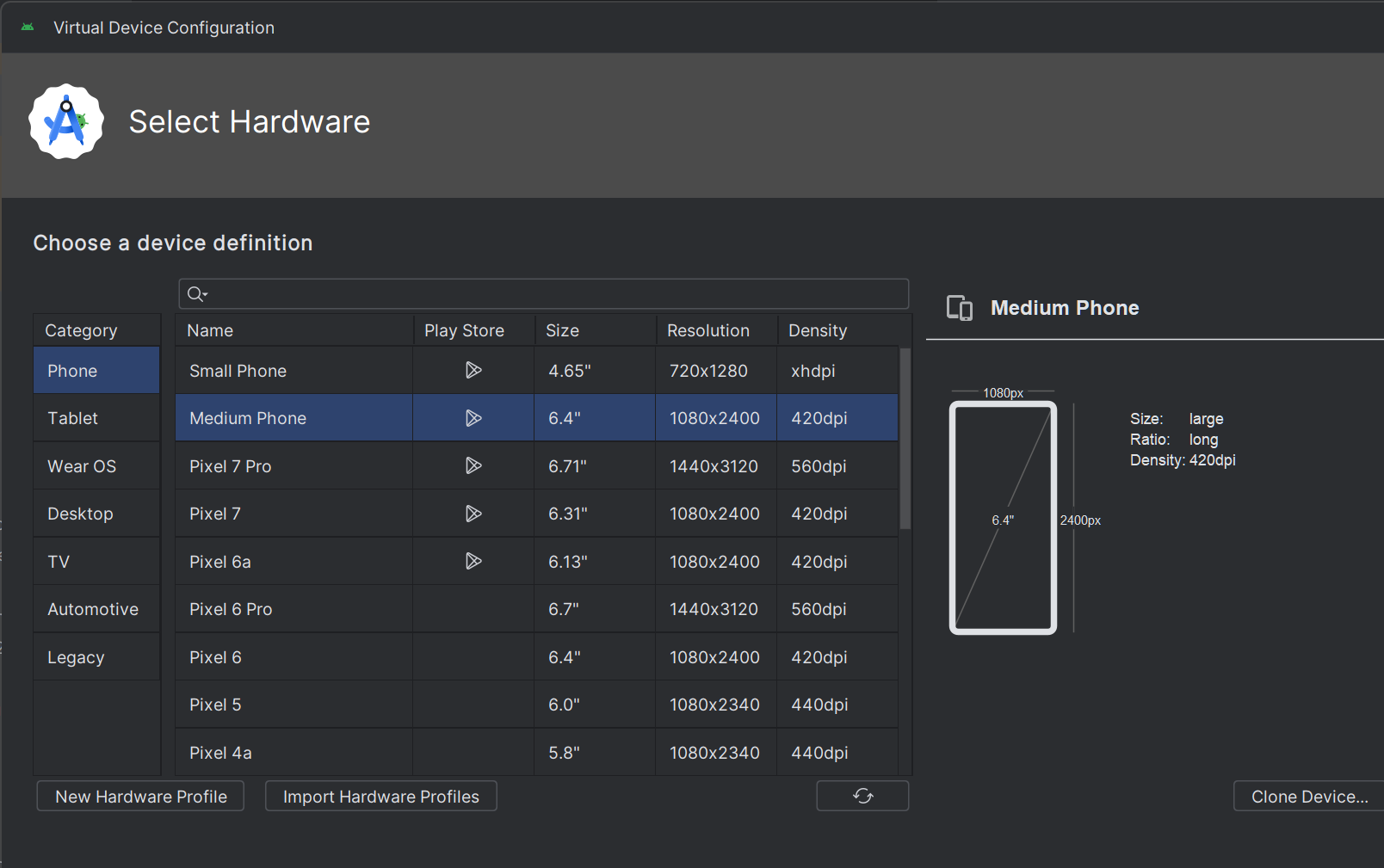Viewport: 1384px width, 868px height.
Task: Click the 6.13" size cell
Action: pos(595,562)
